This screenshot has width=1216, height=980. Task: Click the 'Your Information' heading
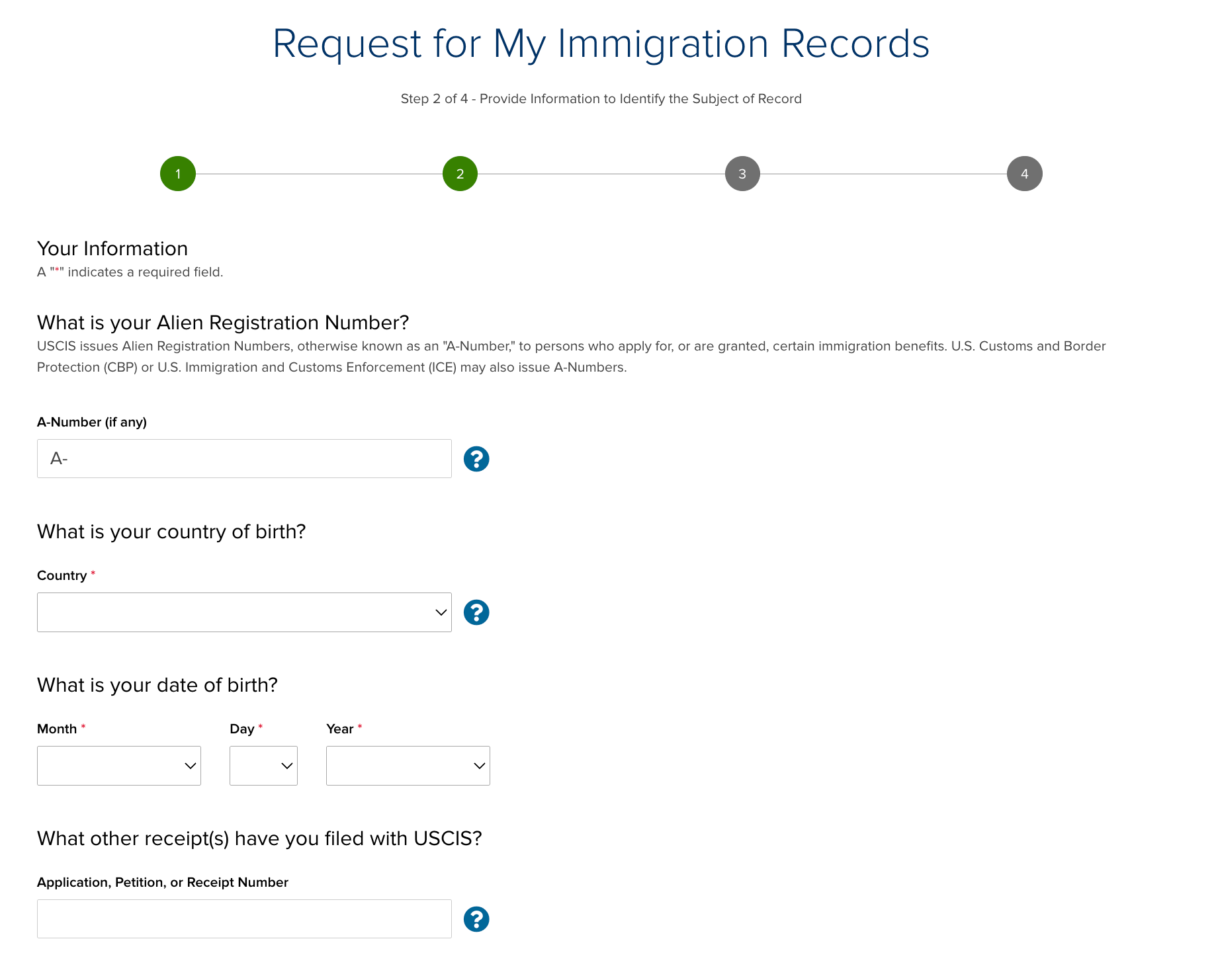[112, 249]
